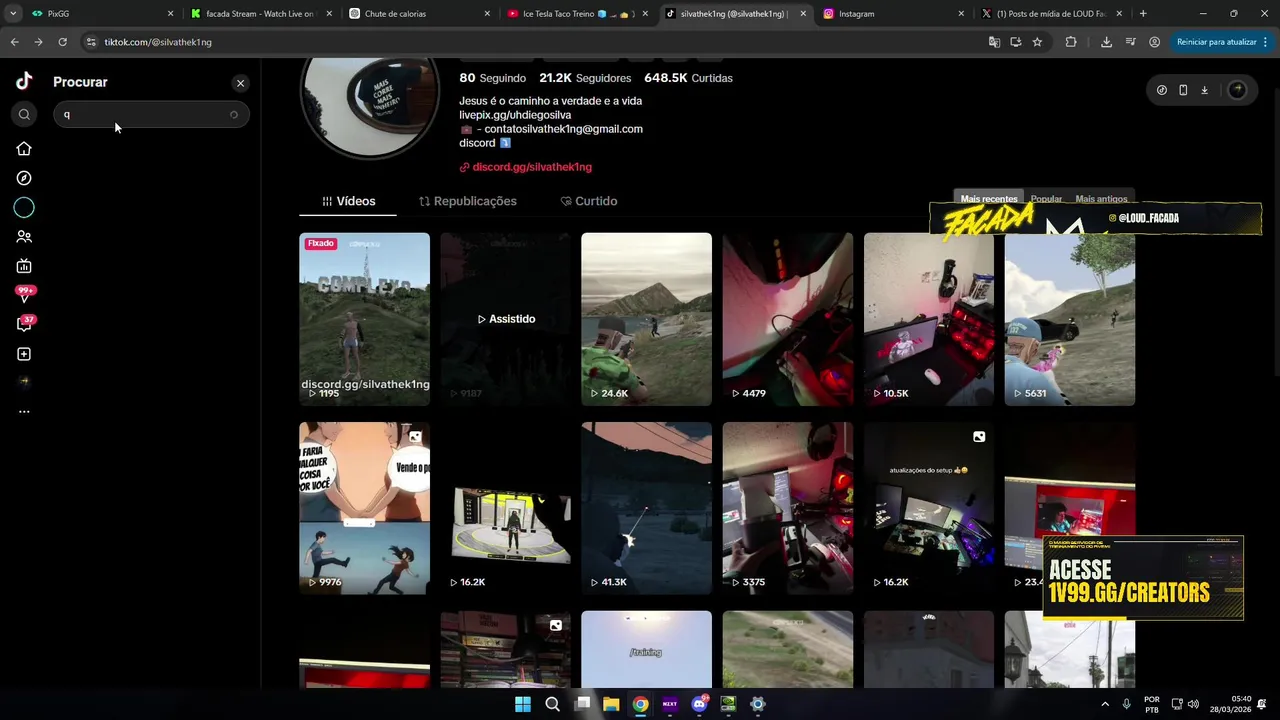Screen dimensions: 1280x720
Task: Switch to the Republicações tab
Action: (467, 201)
